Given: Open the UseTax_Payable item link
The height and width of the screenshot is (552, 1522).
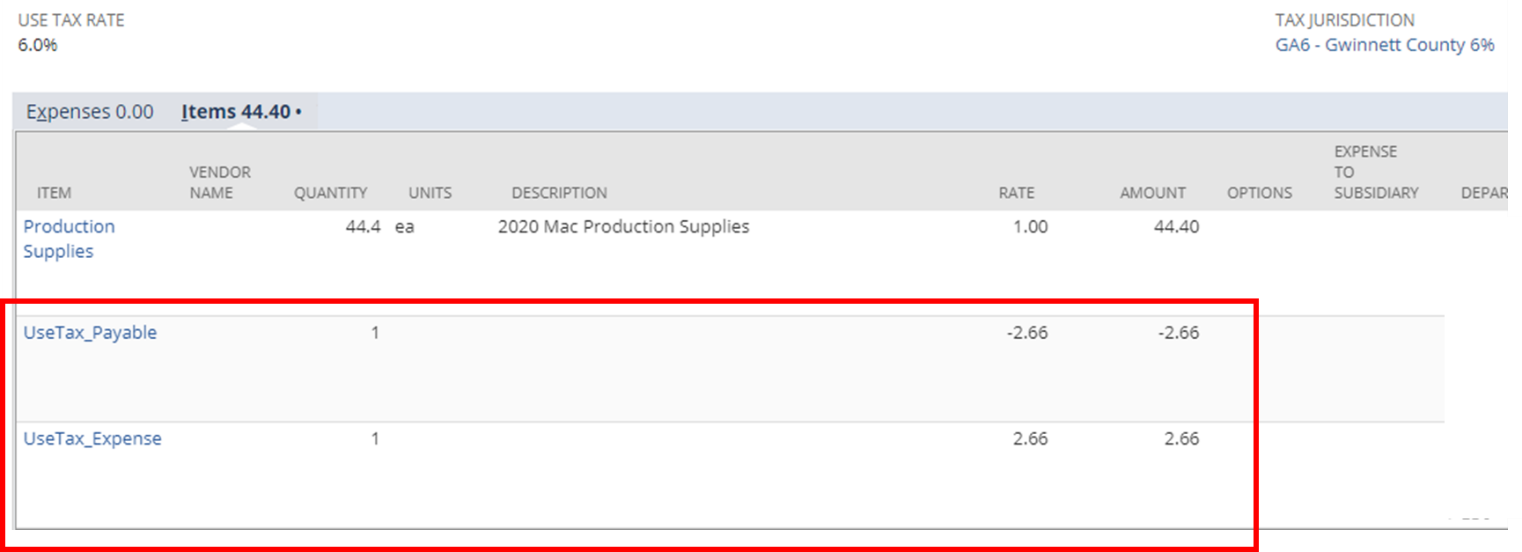Looking at the screenshot, I should coord(90,333).
